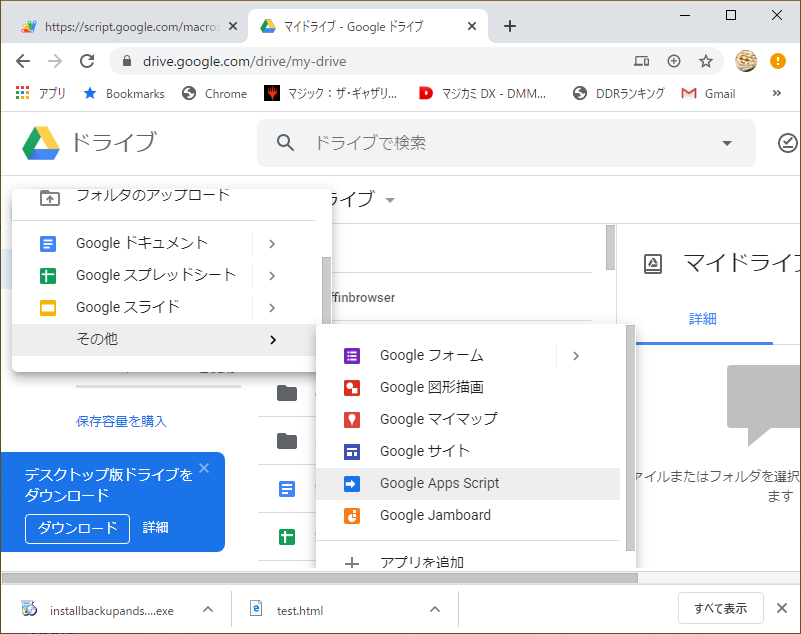Click the ダウンロード button in blue banner

tap(77, 528)
